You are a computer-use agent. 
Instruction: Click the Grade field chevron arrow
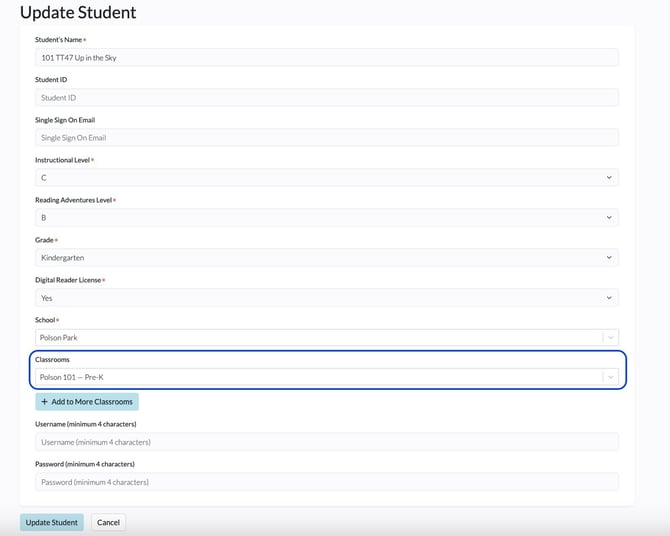point(609,257)
